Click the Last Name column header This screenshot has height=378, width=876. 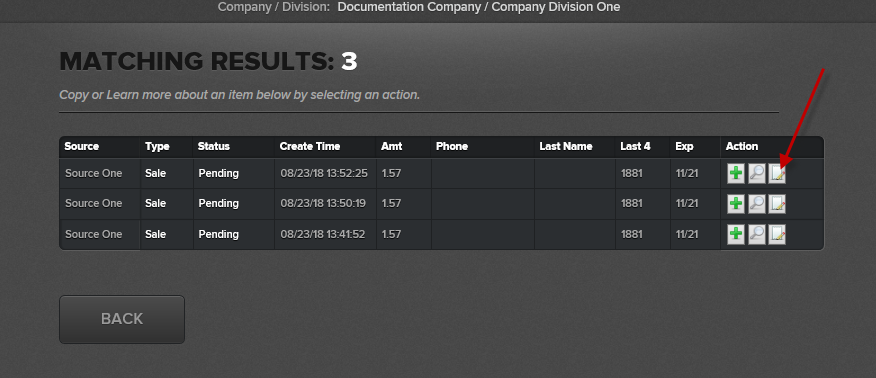565,146
